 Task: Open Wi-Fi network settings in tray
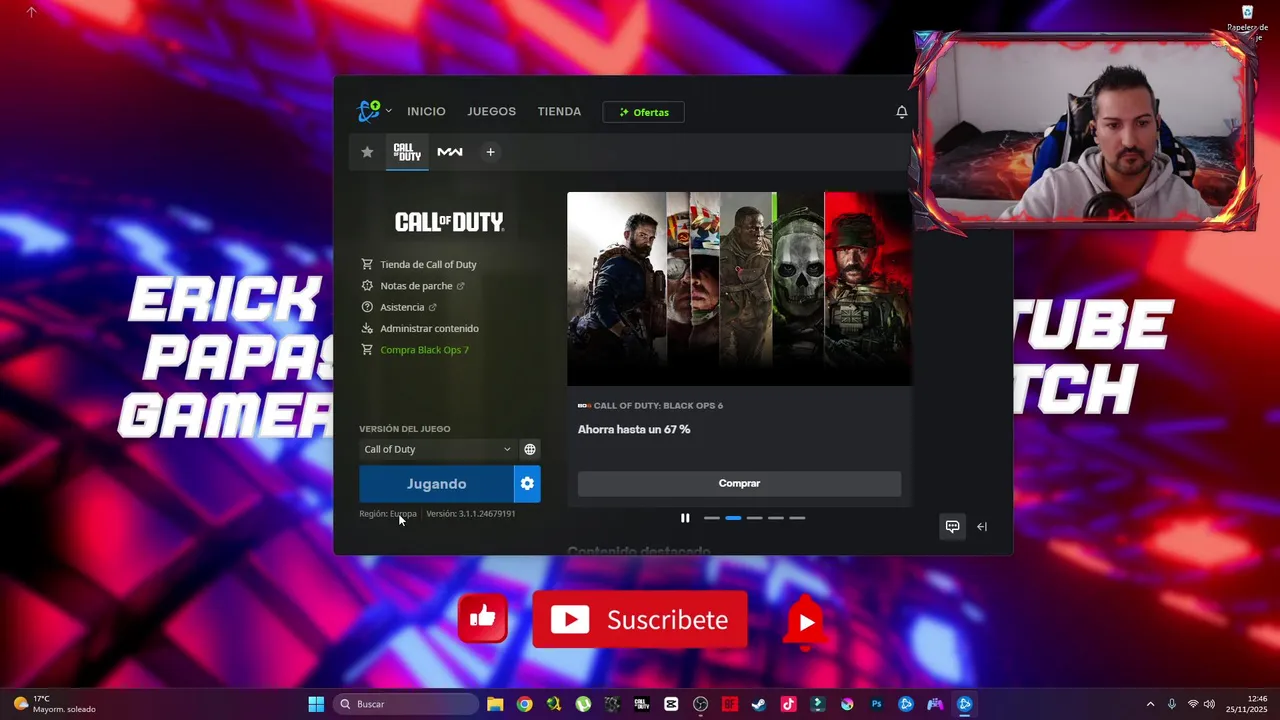point(1192,704)
